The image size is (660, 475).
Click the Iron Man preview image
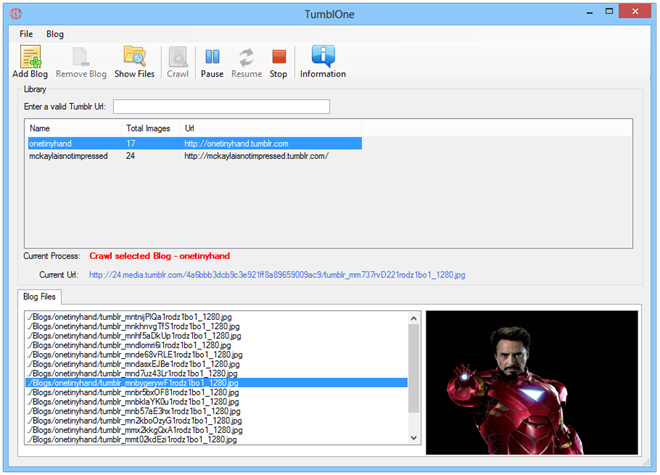coord(532,383)
